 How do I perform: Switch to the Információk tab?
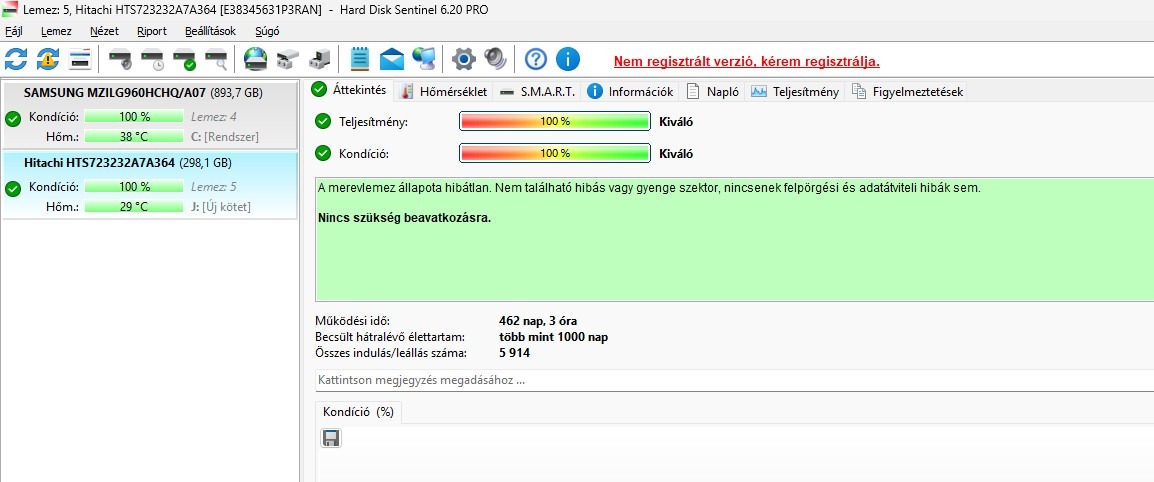(x=631, y=92)
